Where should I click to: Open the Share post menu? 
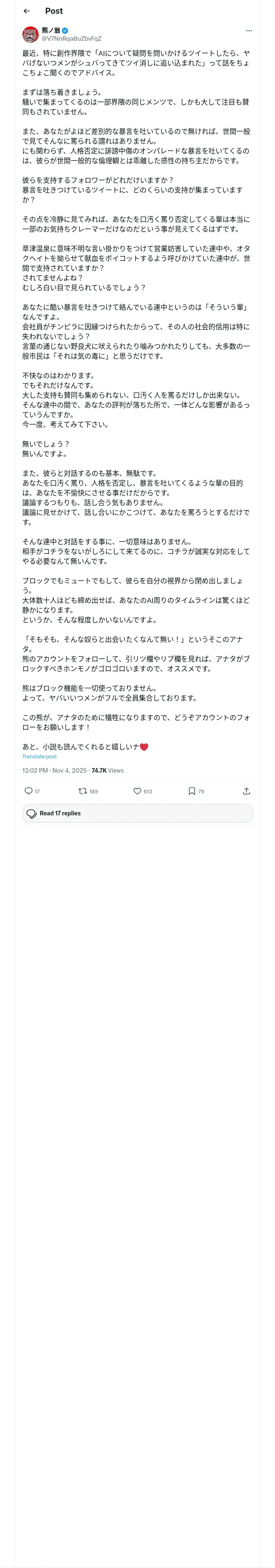[246, 791]
